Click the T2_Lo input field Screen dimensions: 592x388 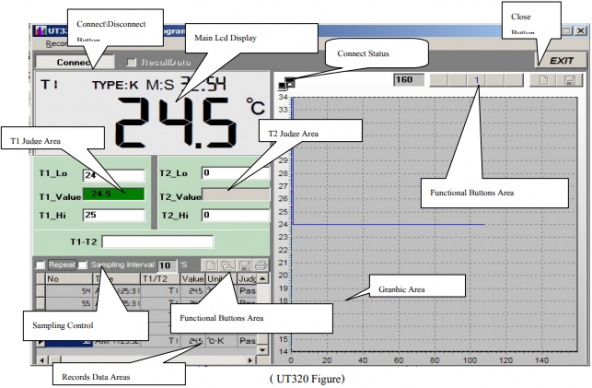[236, 173]
